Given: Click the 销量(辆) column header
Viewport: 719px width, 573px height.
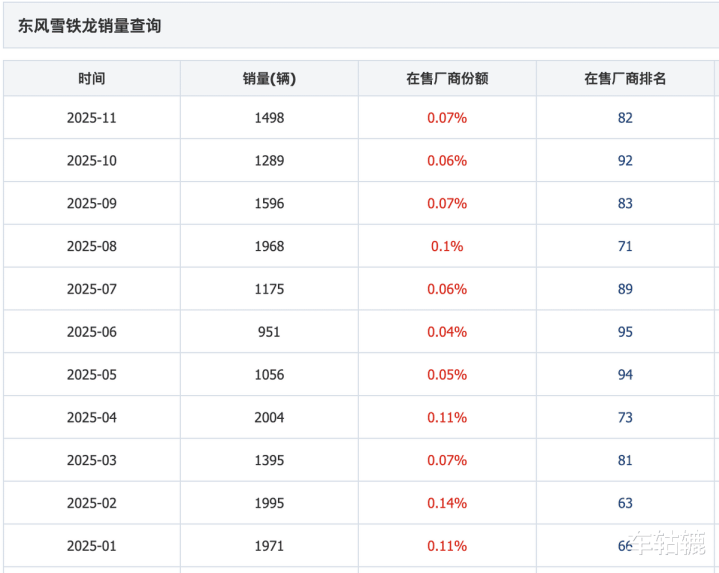Looking at the screenshot, I should click(269, 78).
